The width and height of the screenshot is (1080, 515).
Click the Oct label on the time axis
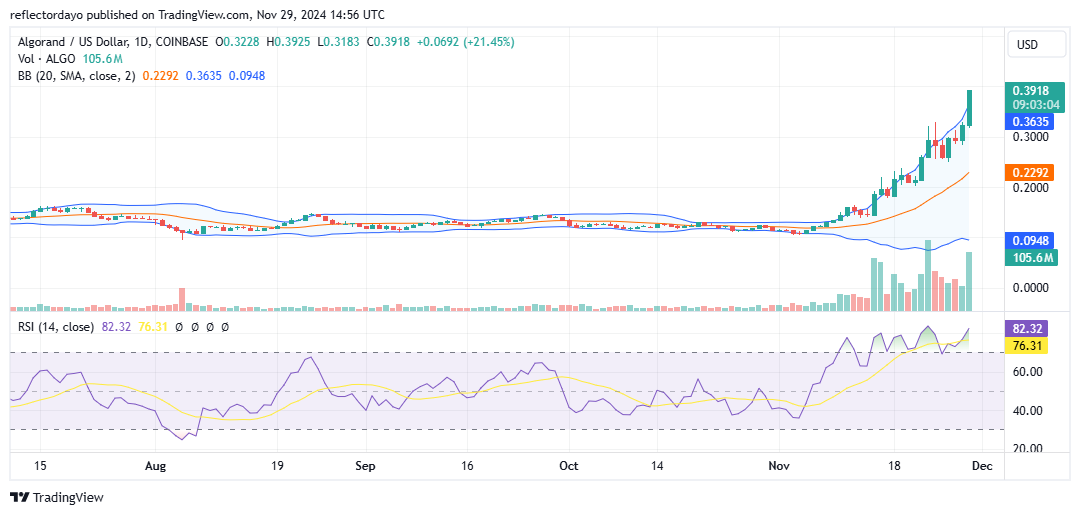(x=569, y=465)
